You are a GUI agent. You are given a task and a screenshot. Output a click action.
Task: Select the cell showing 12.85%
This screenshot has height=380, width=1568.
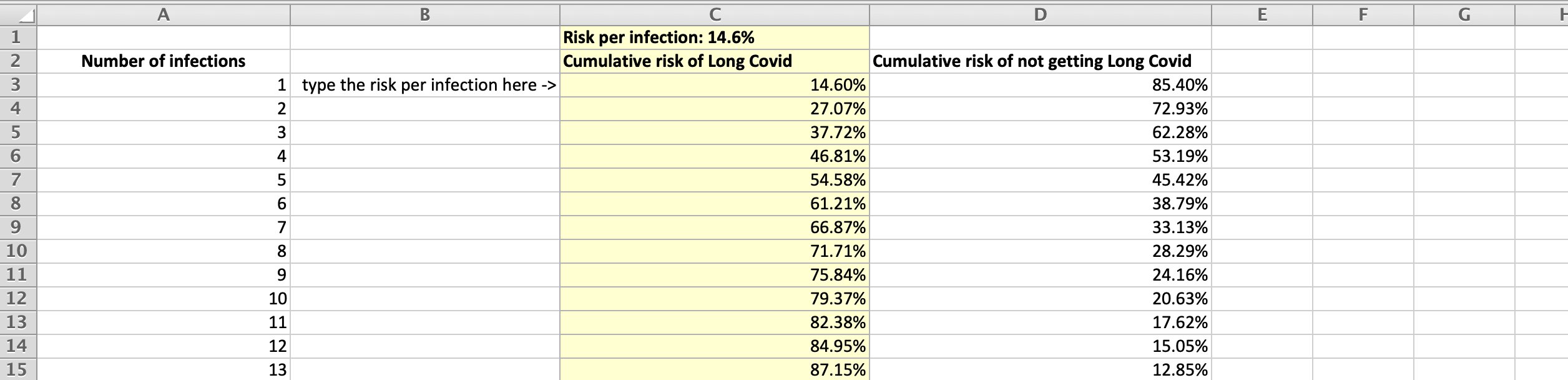[x=1040, y=369]
